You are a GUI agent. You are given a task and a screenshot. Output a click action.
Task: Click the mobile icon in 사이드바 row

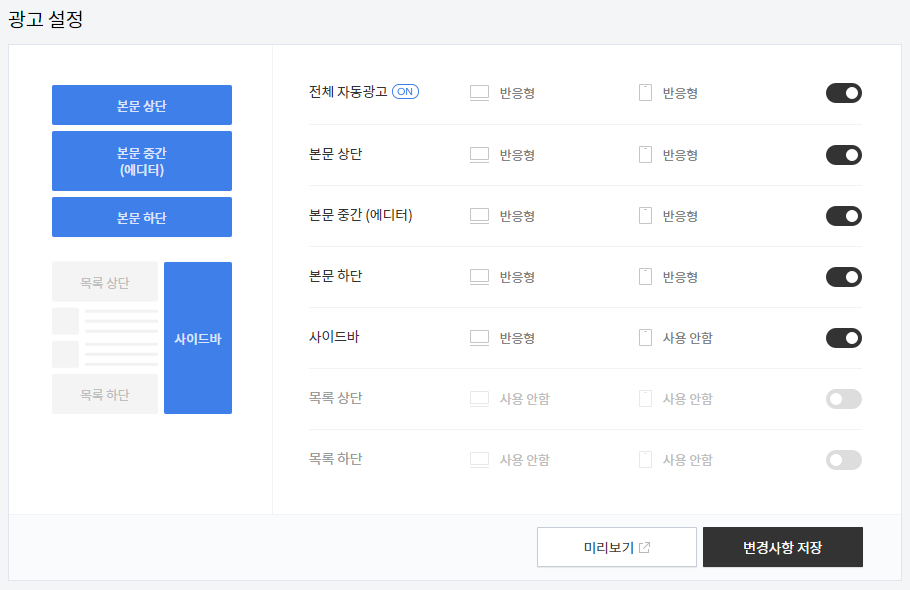tap(645, 338)
